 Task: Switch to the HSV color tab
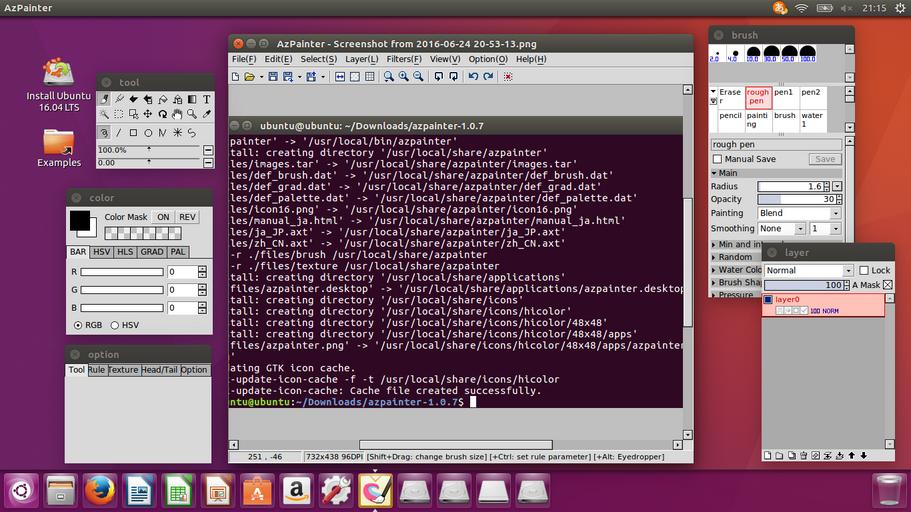(101, 252)
